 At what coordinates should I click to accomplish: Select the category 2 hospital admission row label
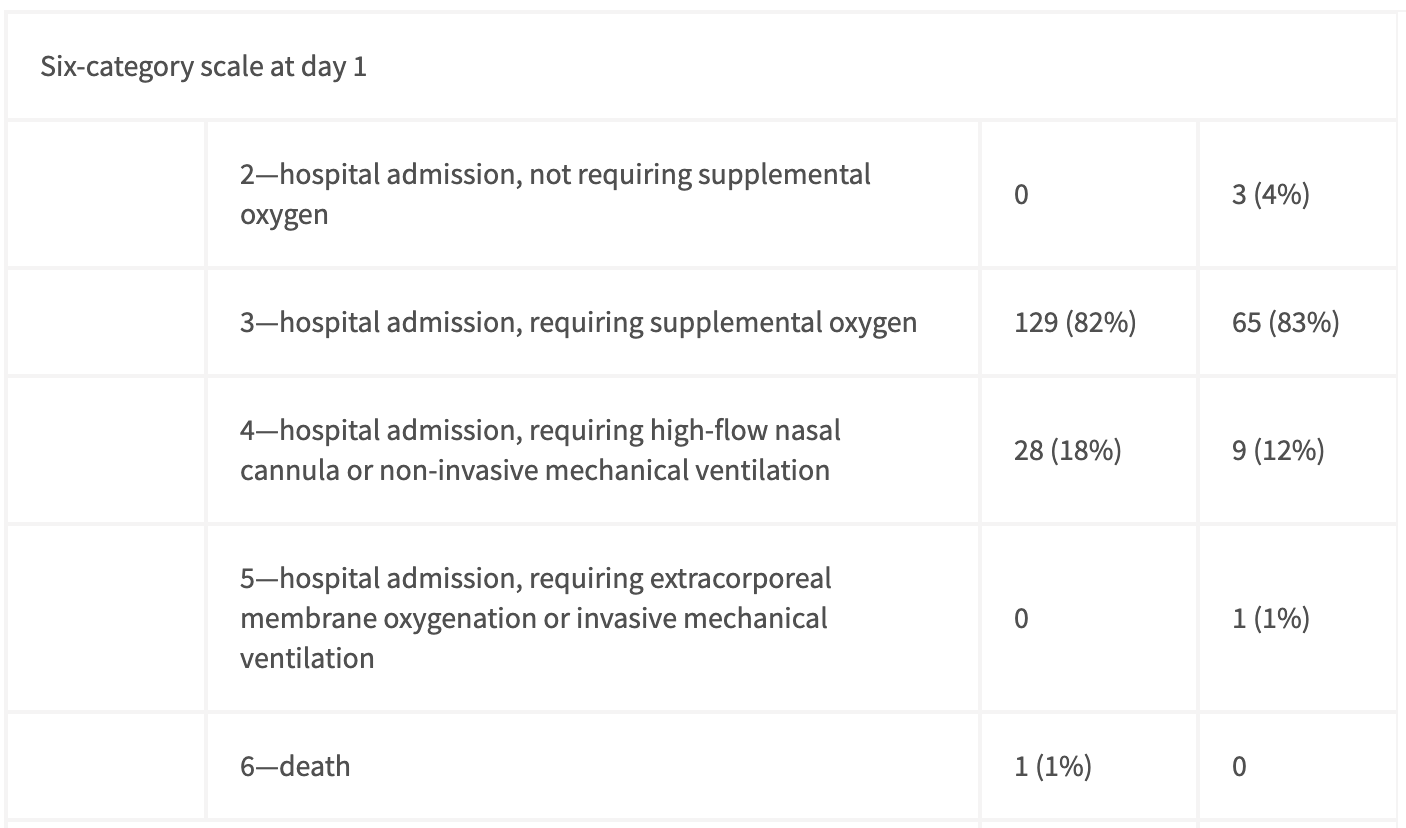click(x=555, y=194)
